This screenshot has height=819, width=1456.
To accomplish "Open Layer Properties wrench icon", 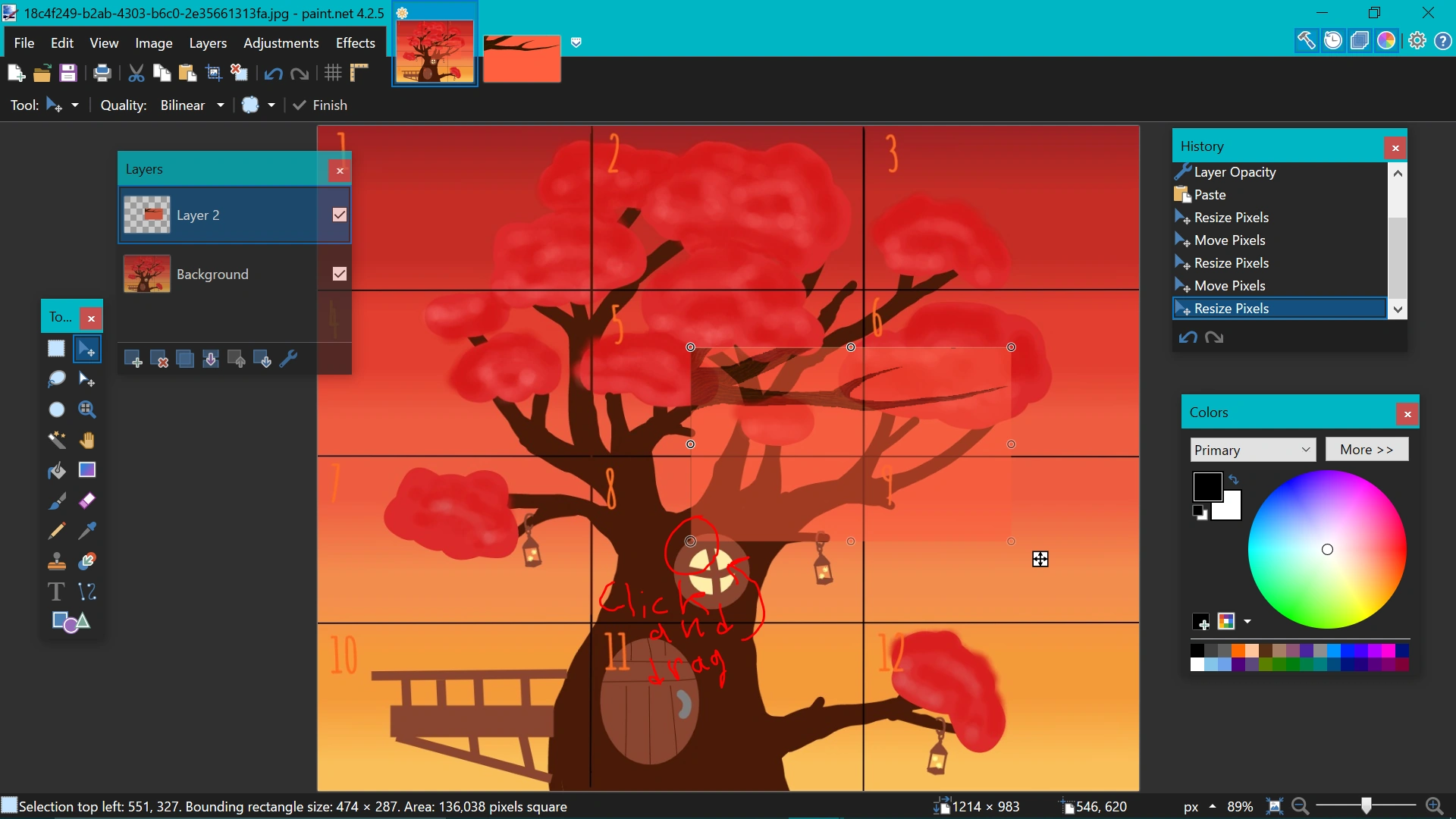I will point(289,359).
